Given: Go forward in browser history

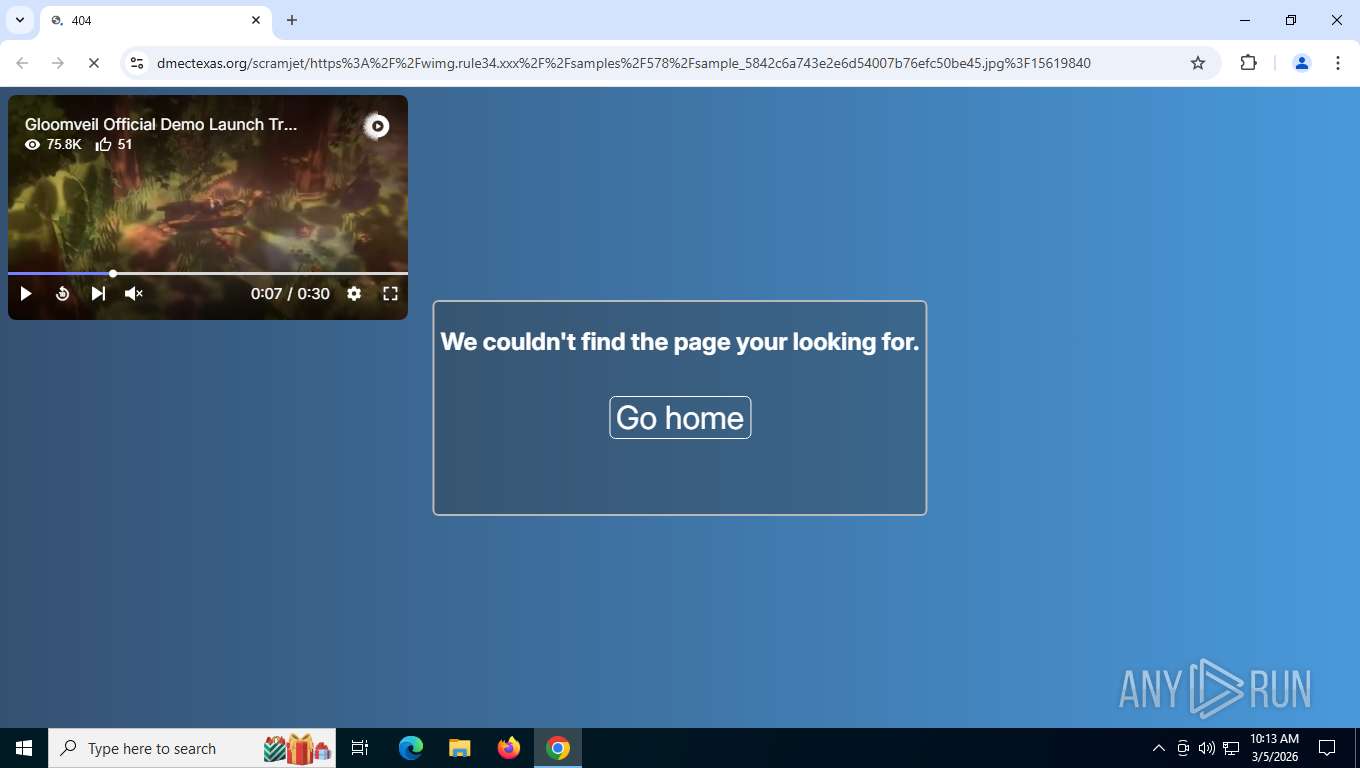Looking at the screenshot, I should coord(58,63).
